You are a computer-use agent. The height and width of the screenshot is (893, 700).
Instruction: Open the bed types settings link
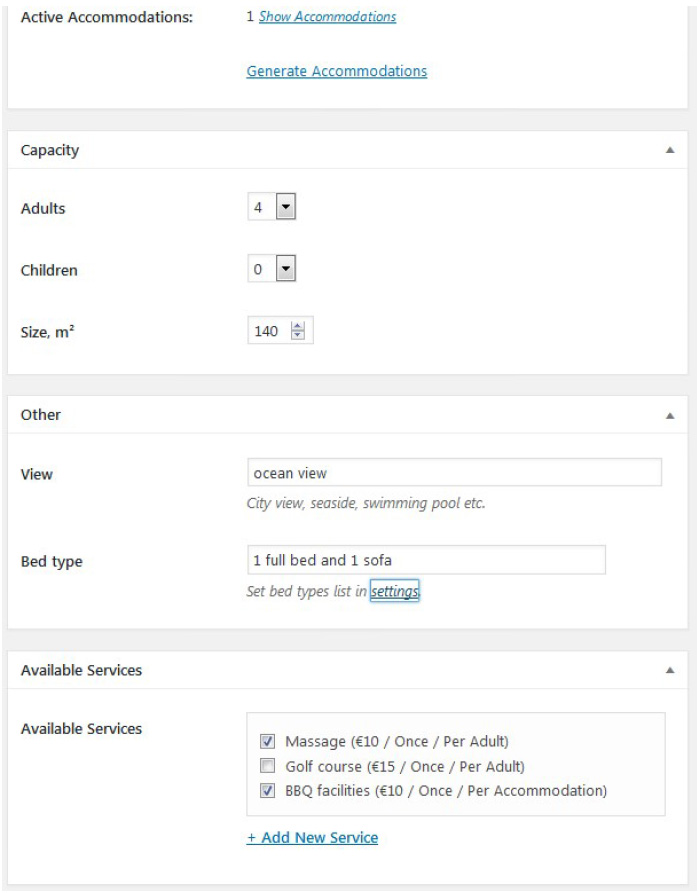(394, 591)
